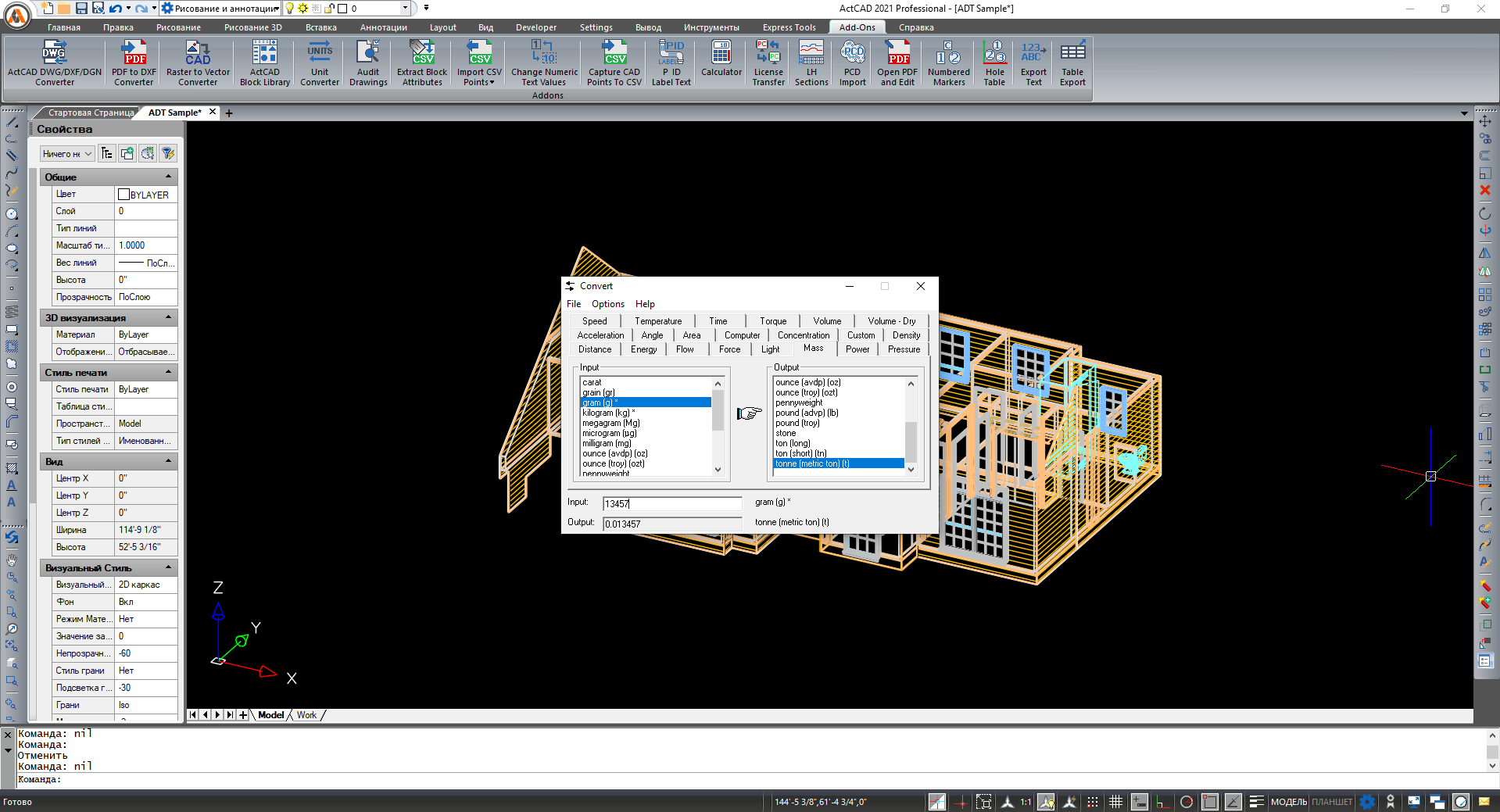Image resolution: width=1500 pixels, height=812 pixels.
Task: Open the 'Ничего не' selection dropdown
Action: point(67,154)
